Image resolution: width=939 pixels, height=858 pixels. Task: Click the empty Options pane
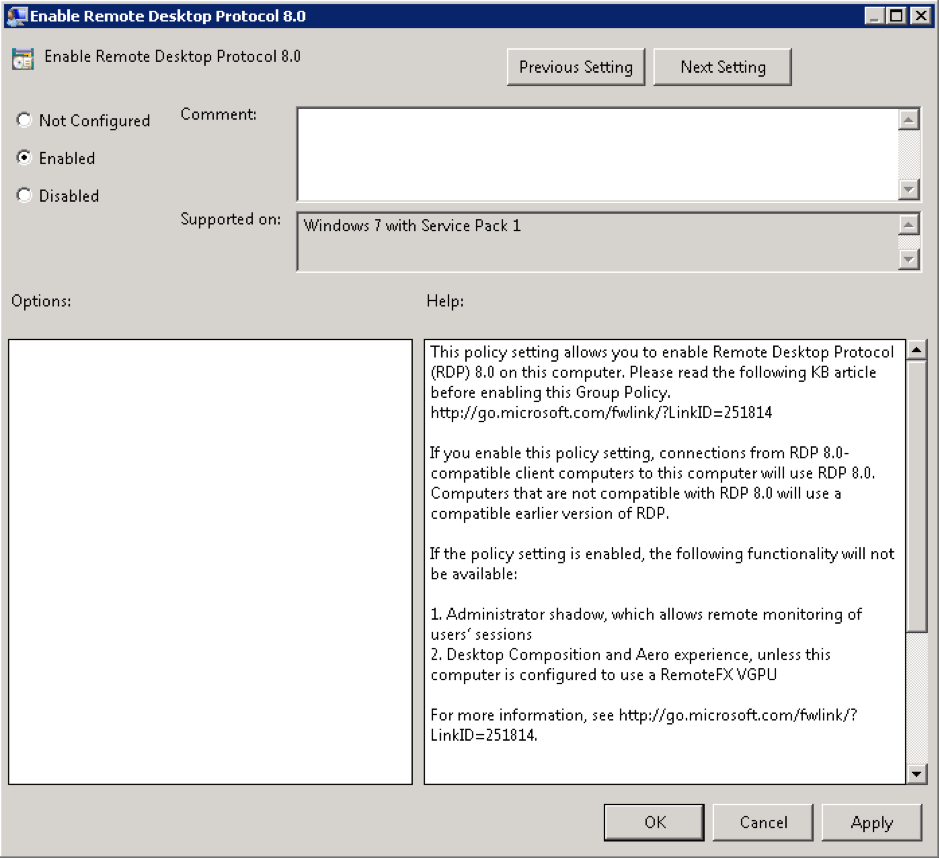[x=210, y=562]
